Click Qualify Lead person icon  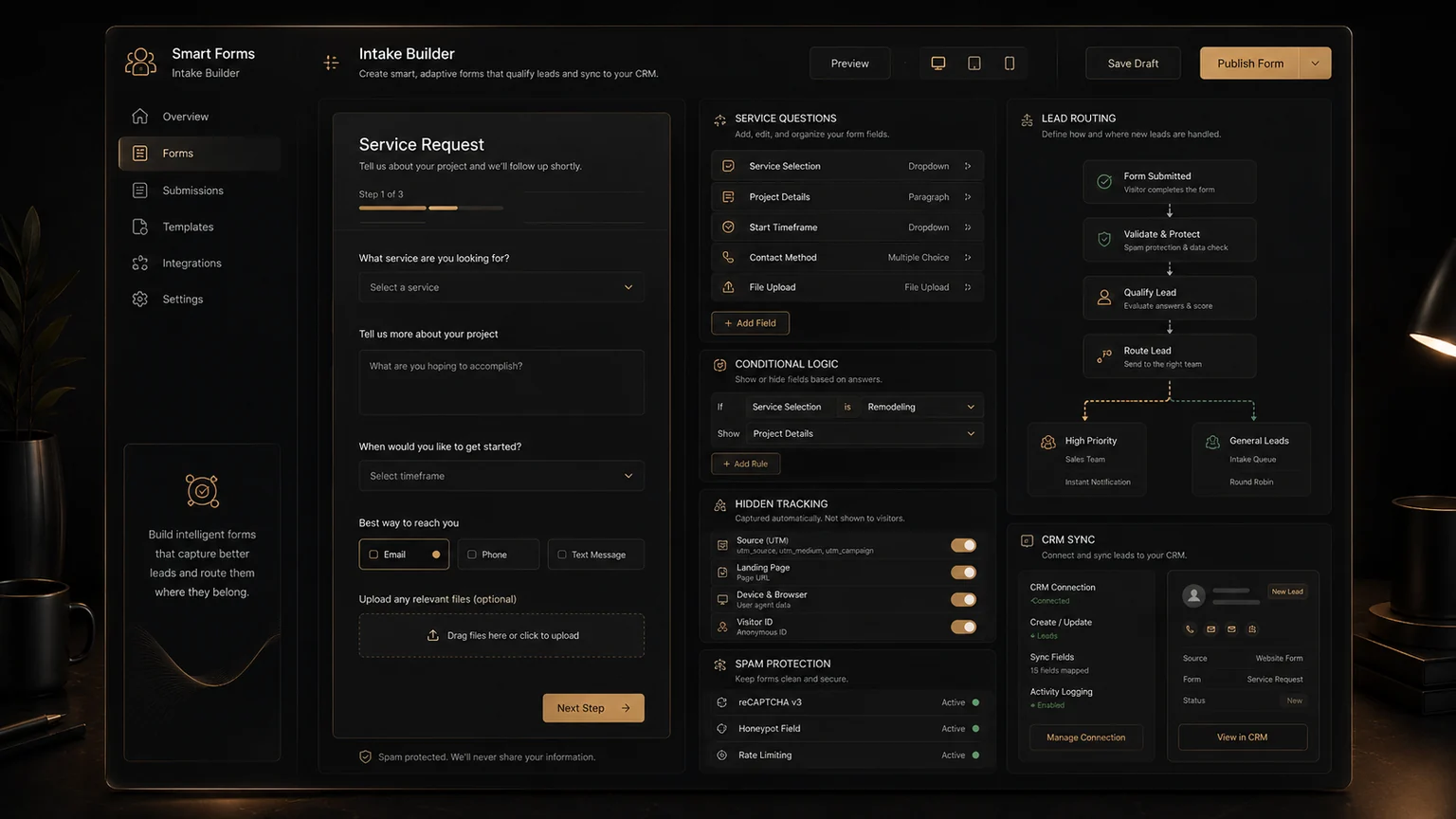tap(1104, 298)
